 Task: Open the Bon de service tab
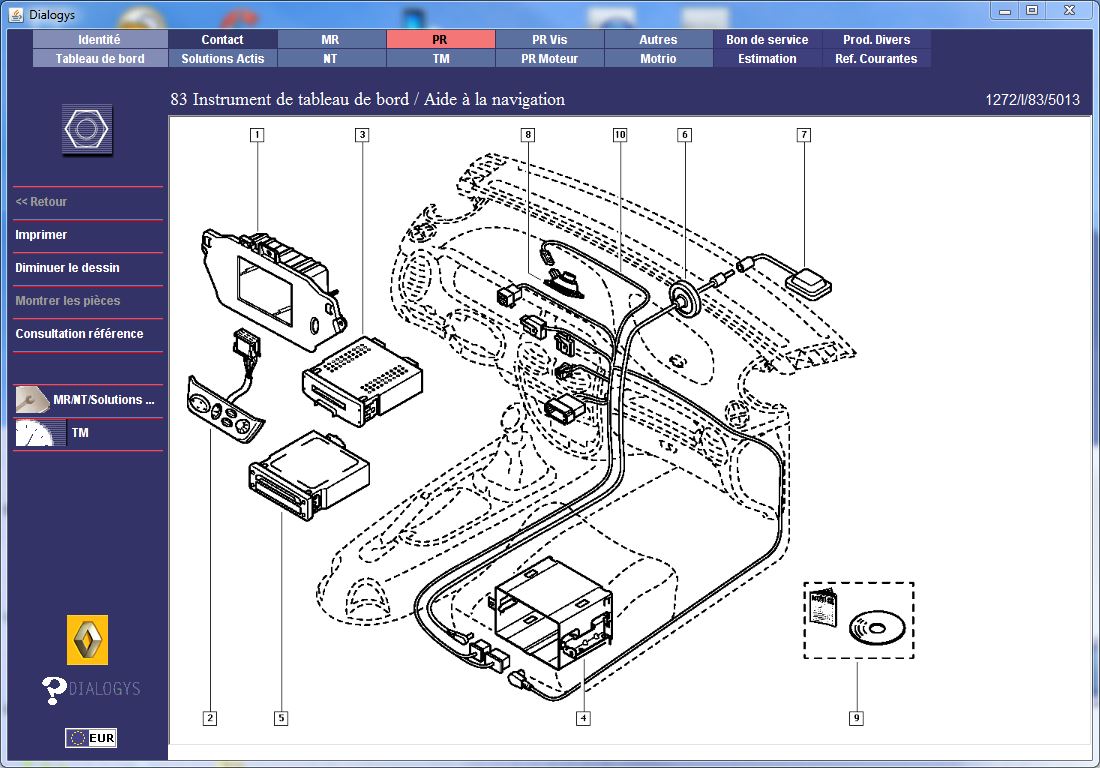[x=767, y=40]
